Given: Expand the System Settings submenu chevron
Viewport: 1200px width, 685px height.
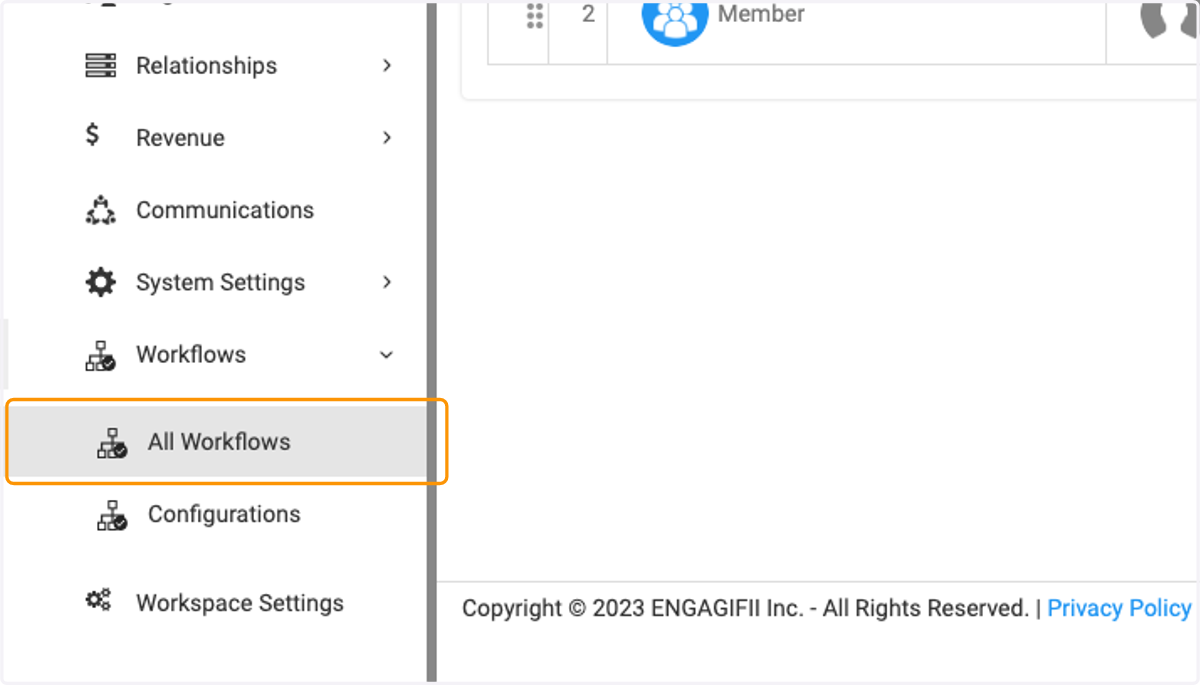Looking at the screenshot, I should pos(387,282).
